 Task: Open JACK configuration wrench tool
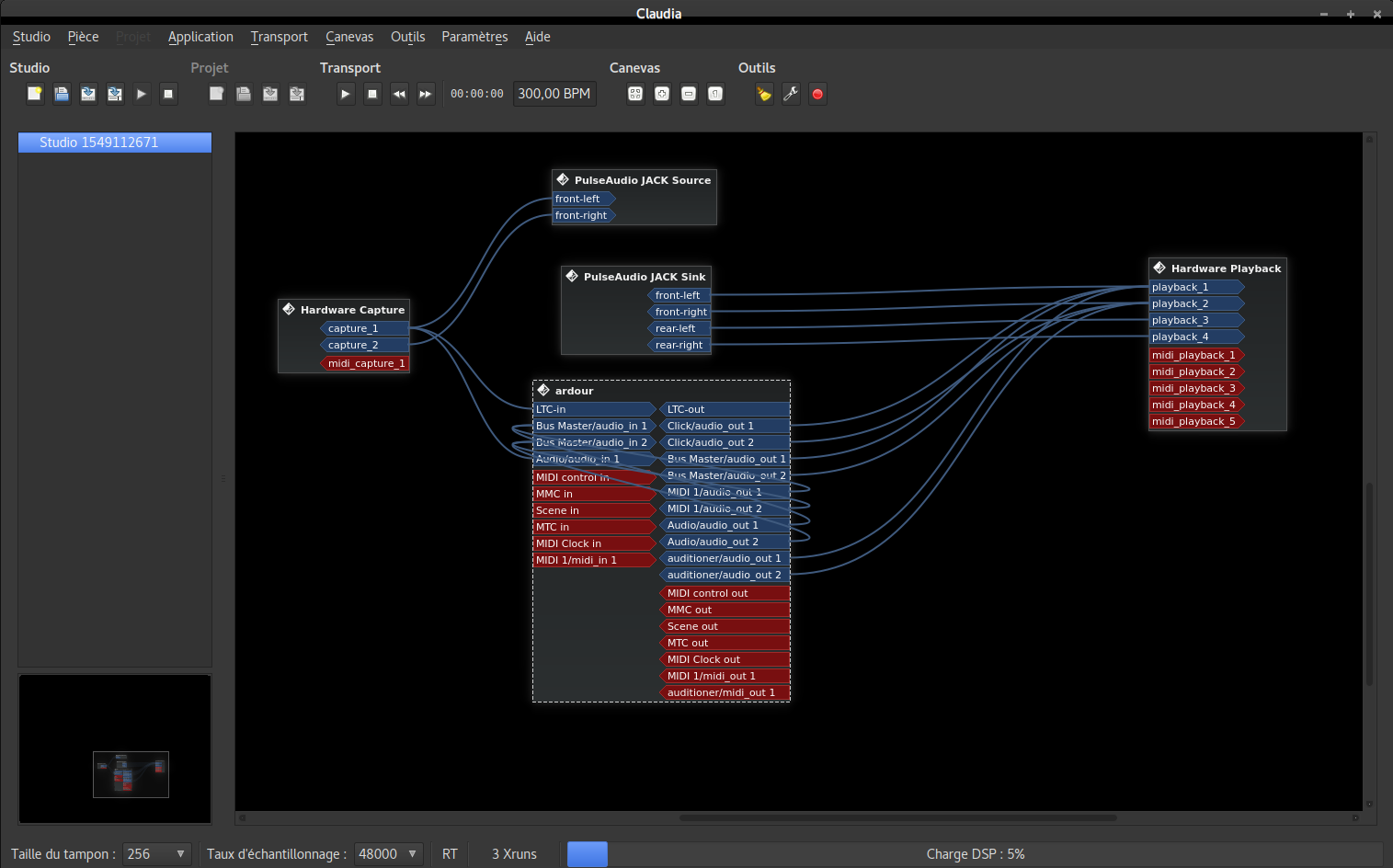pos(791,94)
